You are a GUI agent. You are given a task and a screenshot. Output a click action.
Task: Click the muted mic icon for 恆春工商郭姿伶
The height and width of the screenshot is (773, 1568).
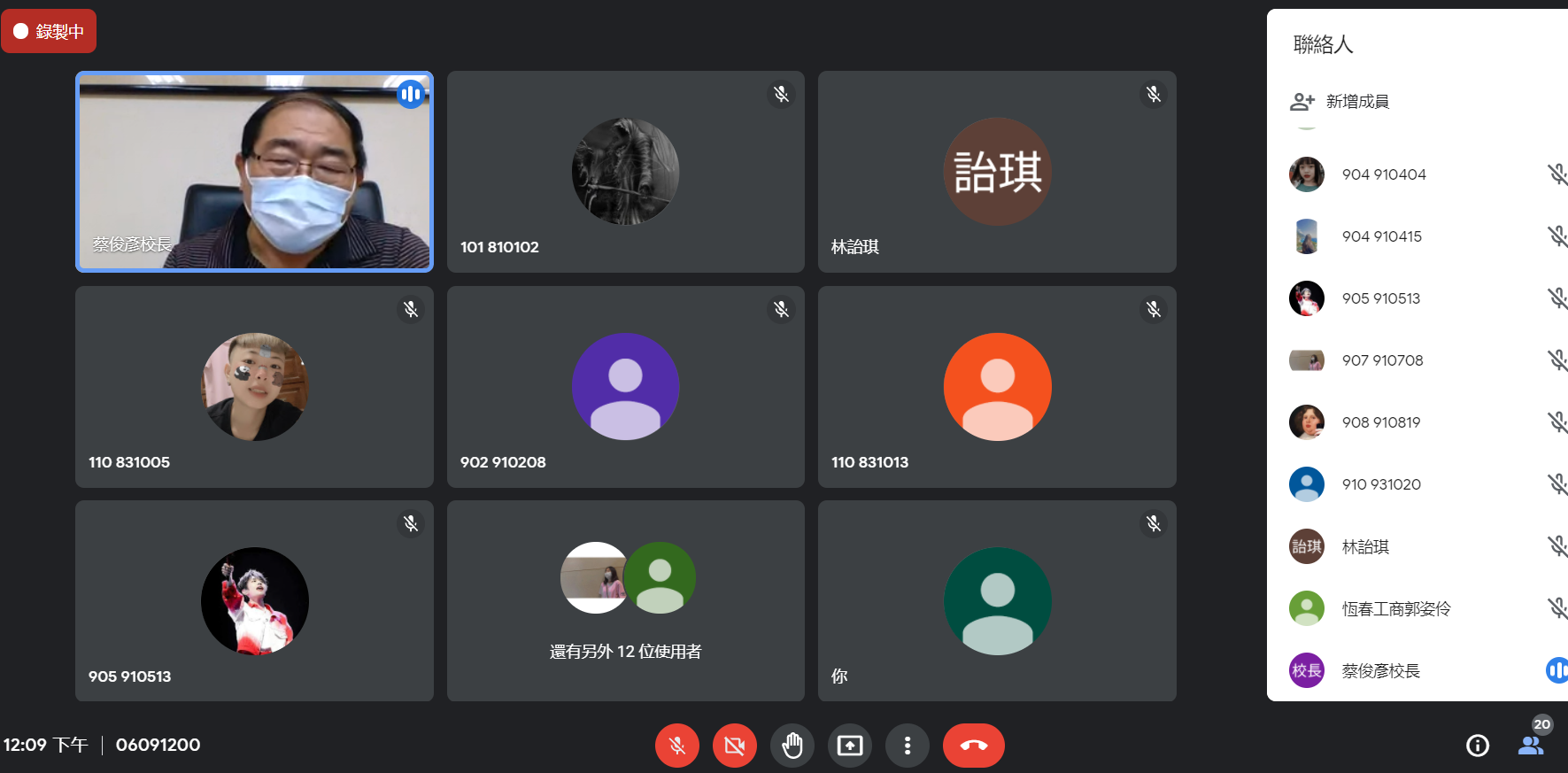[x=1557, y=608]
